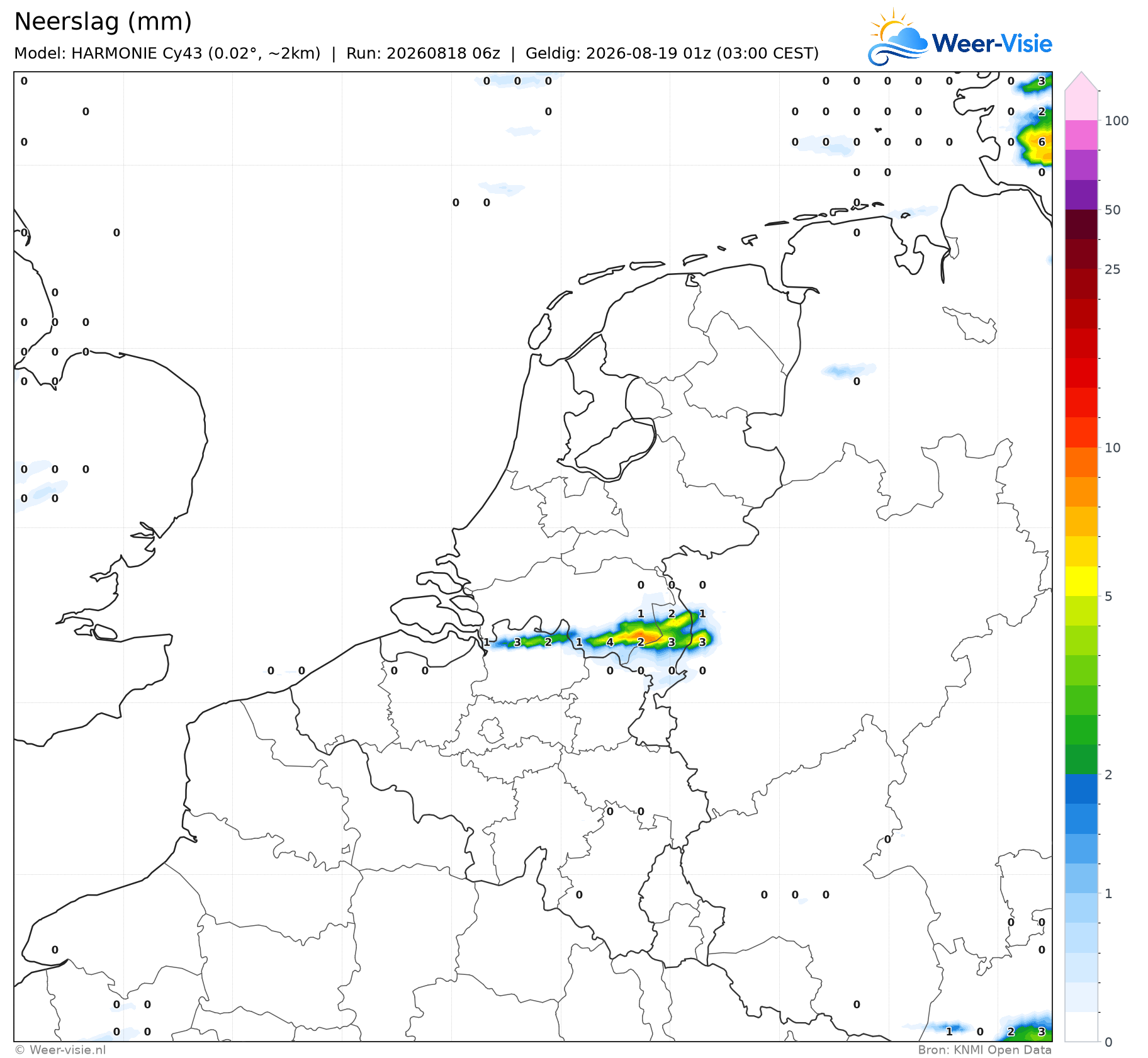
Task: Click the Texel island outline on map
Action: pos(539,331)
